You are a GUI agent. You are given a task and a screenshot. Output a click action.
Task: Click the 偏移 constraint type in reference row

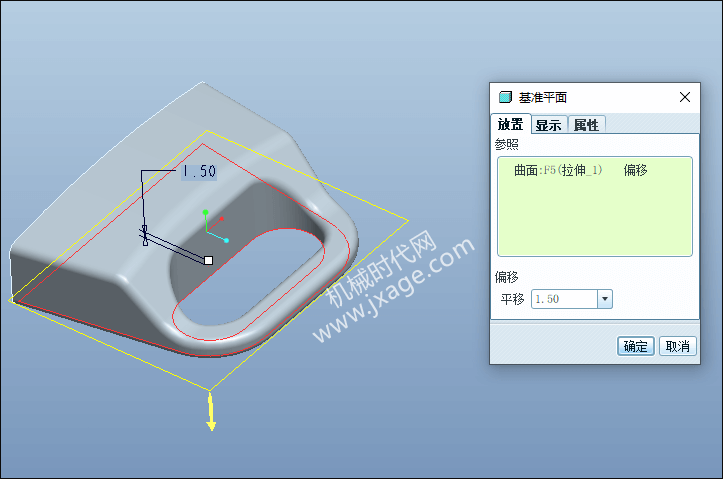(x=635, y=171)
